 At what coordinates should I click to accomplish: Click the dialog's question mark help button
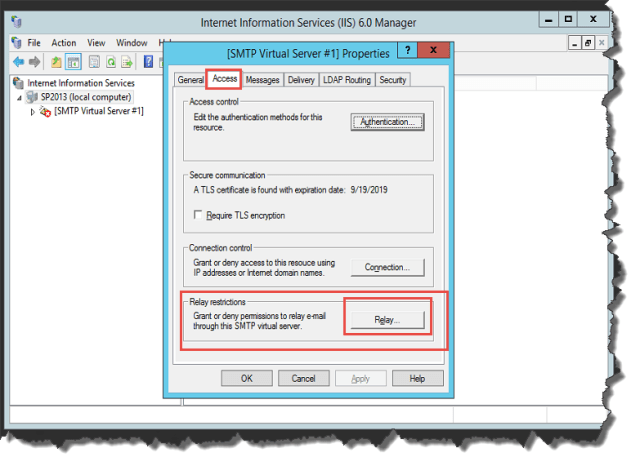408,49
